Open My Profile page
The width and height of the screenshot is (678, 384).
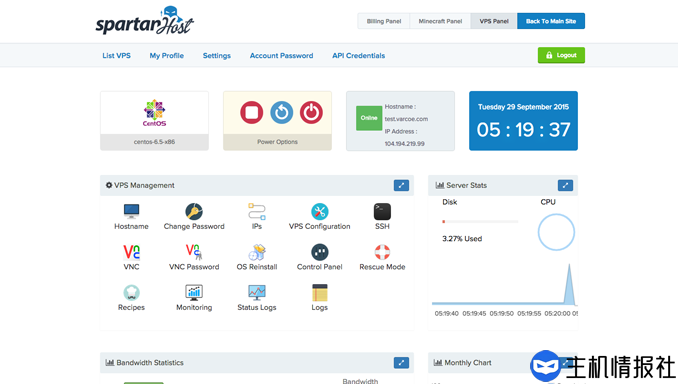tap(166, 55)
